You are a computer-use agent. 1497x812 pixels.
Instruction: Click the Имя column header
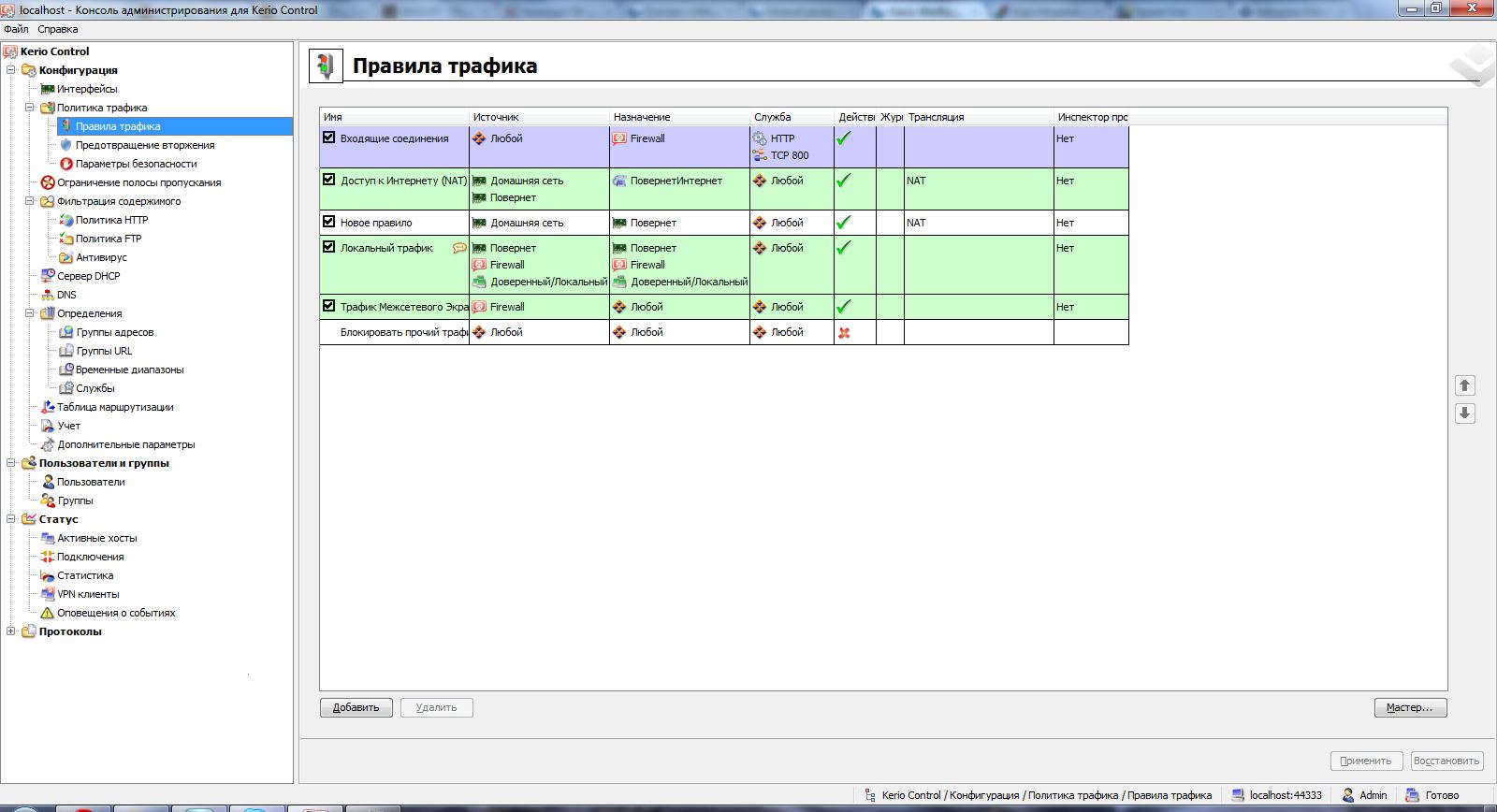point(394,117)
